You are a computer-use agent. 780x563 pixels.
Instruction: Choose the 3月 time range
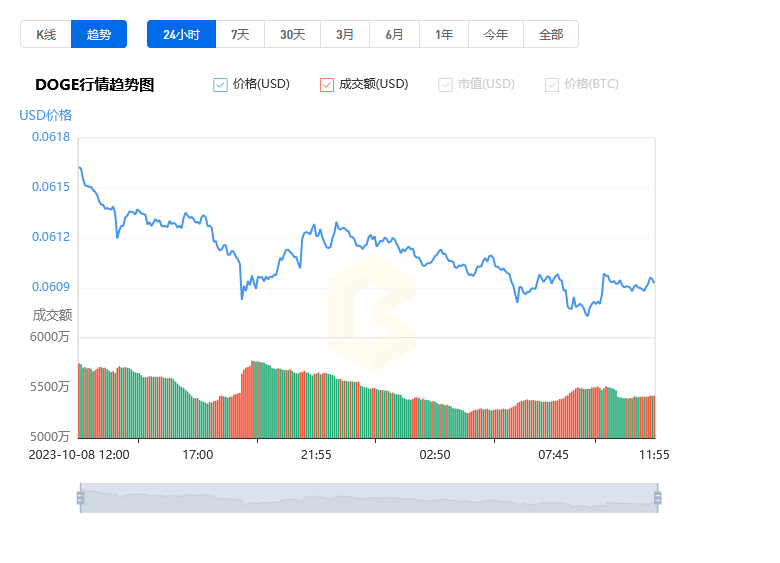tap(345, 34)
